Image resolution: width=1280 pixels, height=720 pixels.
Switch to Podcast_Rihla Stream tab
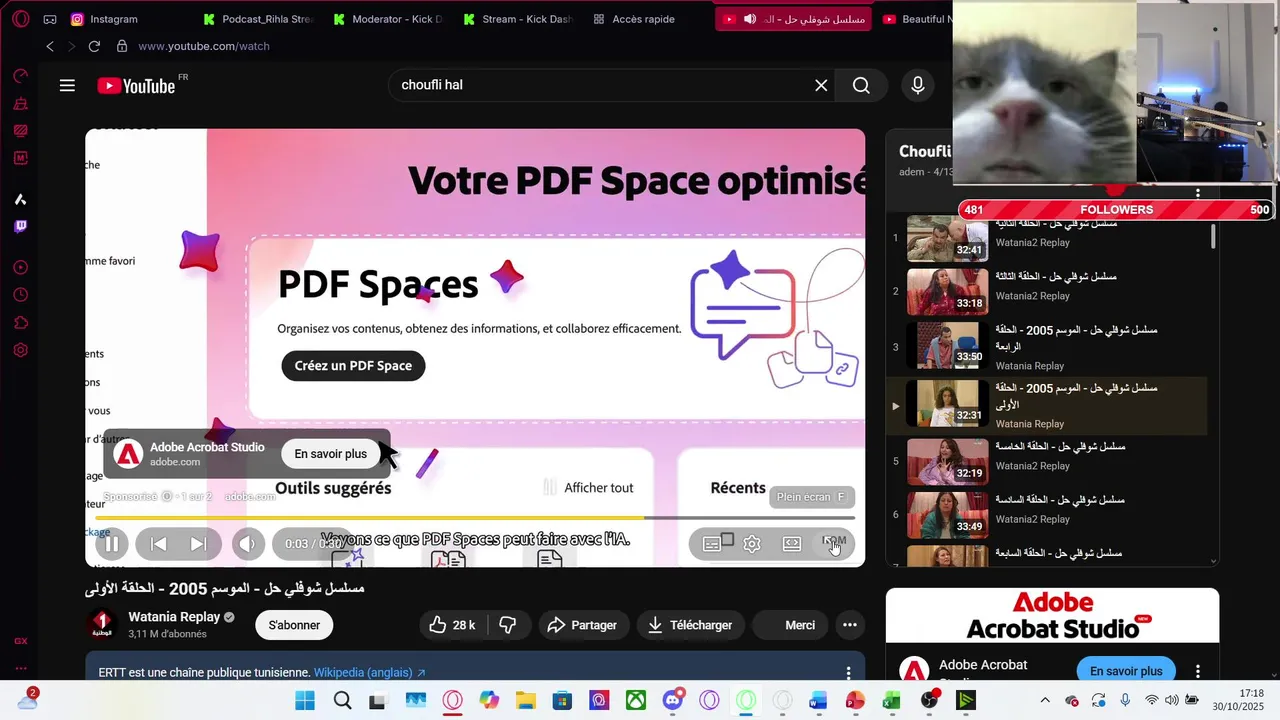point(258,19)
